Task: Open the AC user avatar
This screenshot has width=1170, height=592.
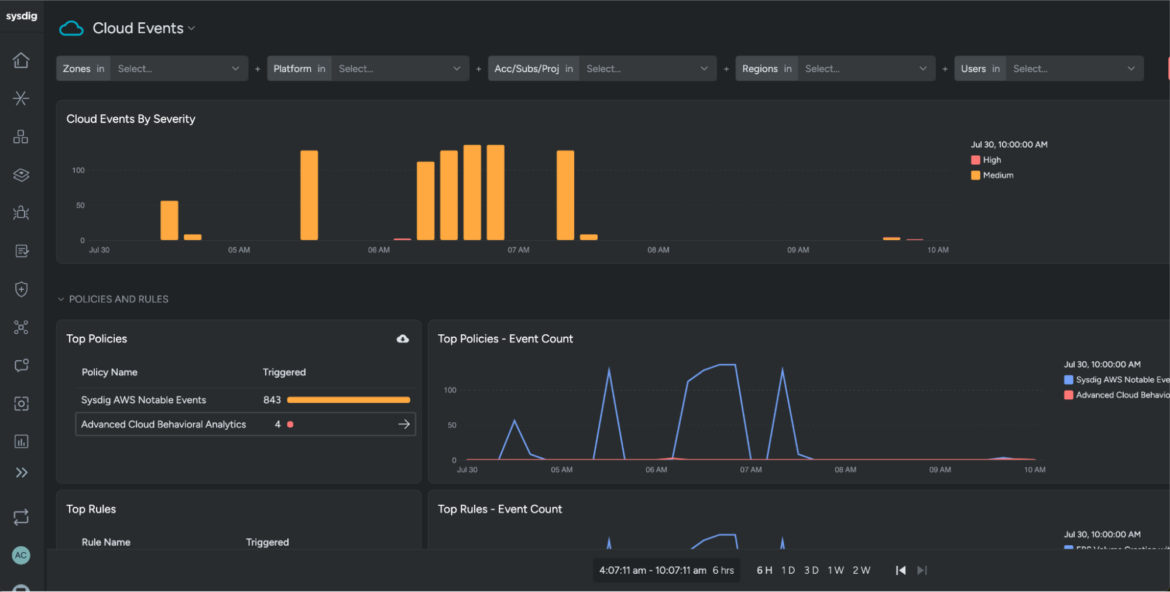Action: (x=21, y=555)
